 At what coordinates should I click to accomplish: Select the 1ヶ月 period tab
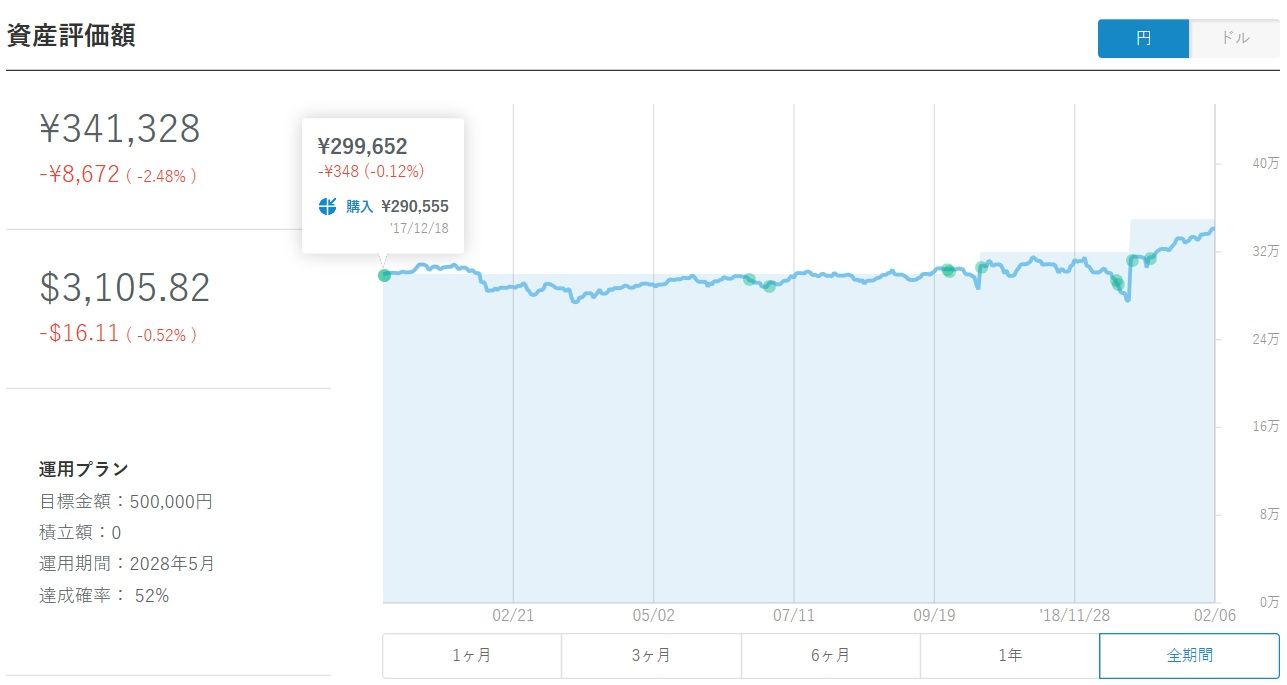pos(471,656)
